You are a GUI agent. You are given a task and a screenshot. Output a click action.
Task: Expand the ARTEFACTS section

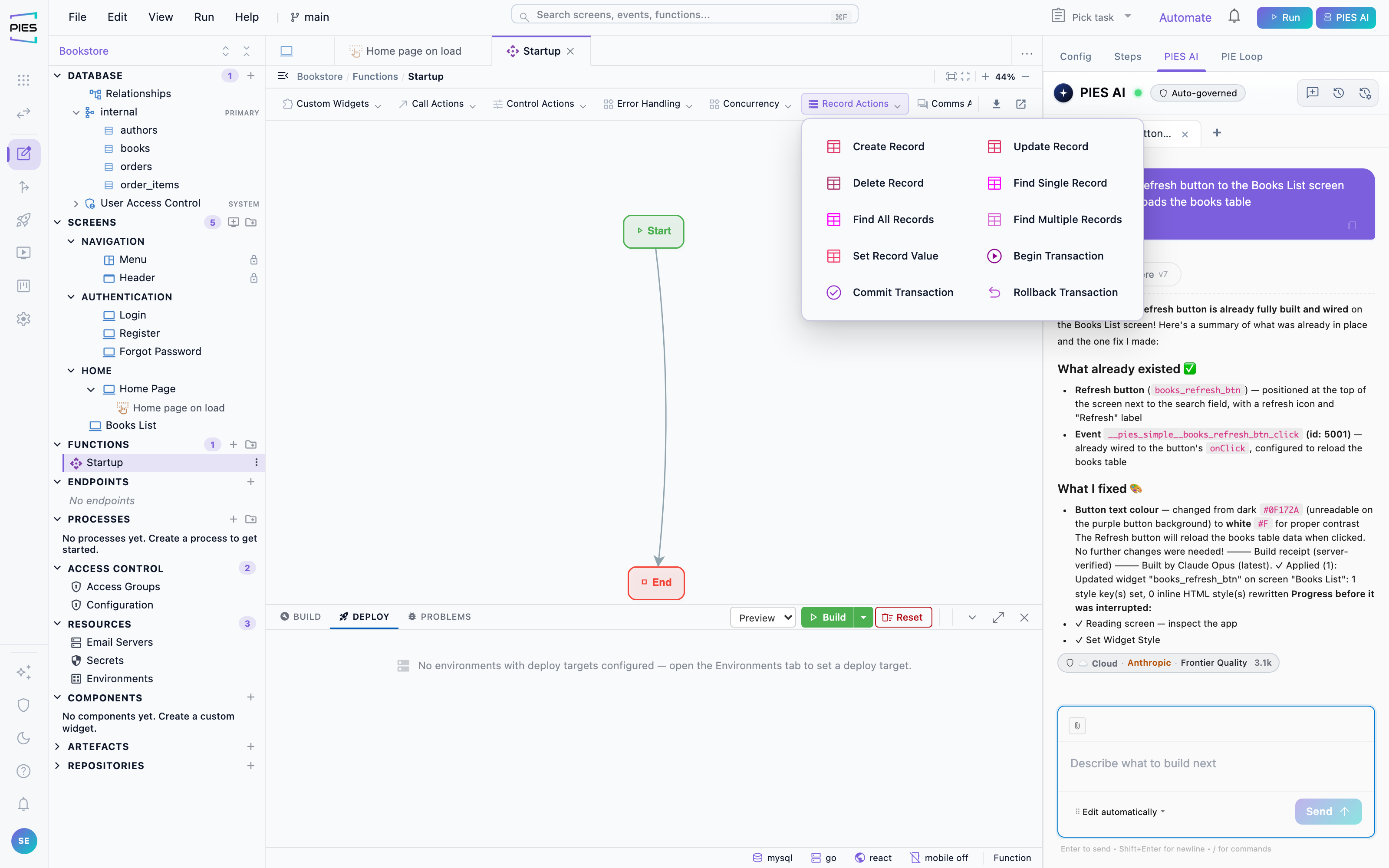(57, 747)
